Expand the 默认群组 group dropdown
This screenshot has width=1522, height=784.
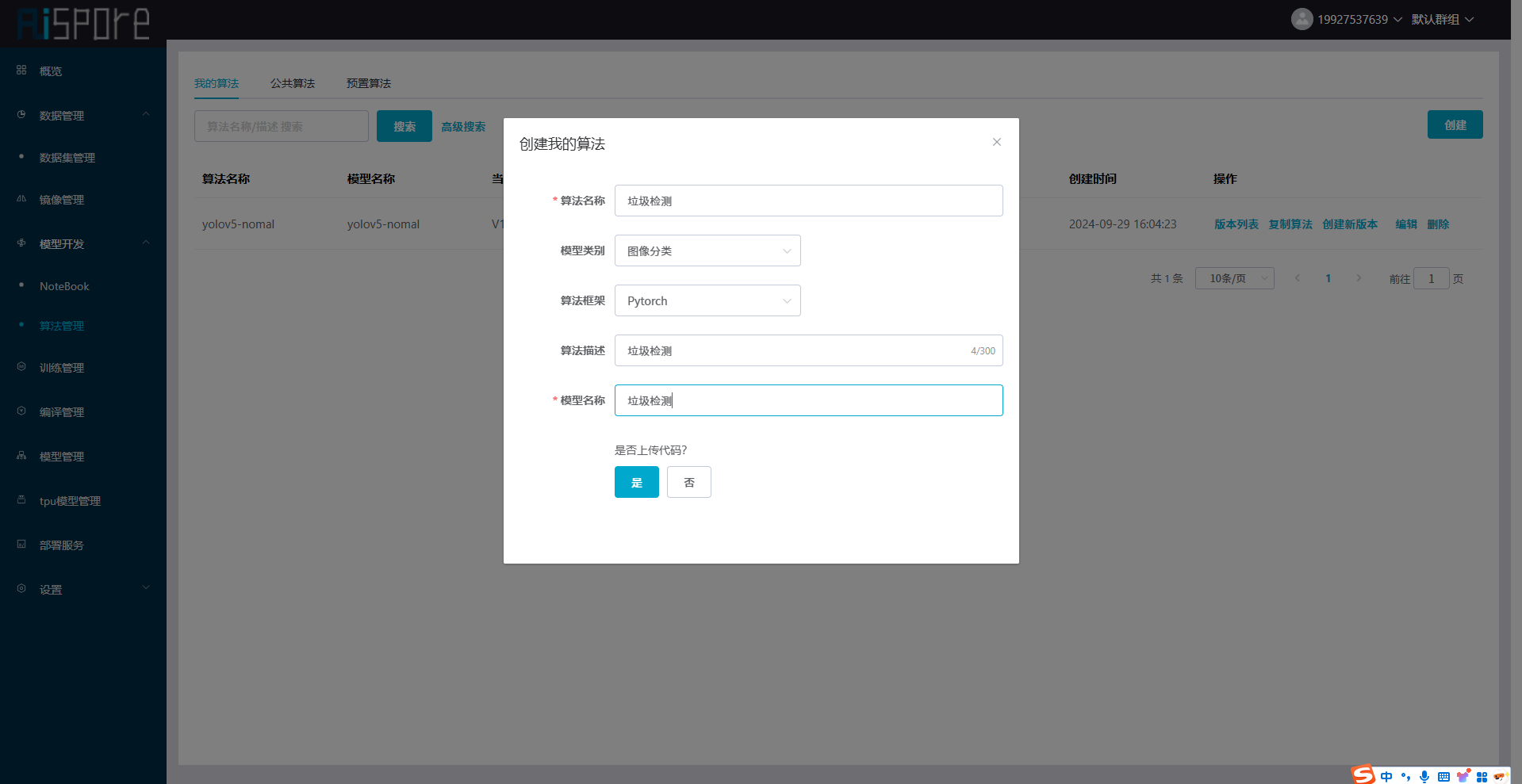(1442, 19)
